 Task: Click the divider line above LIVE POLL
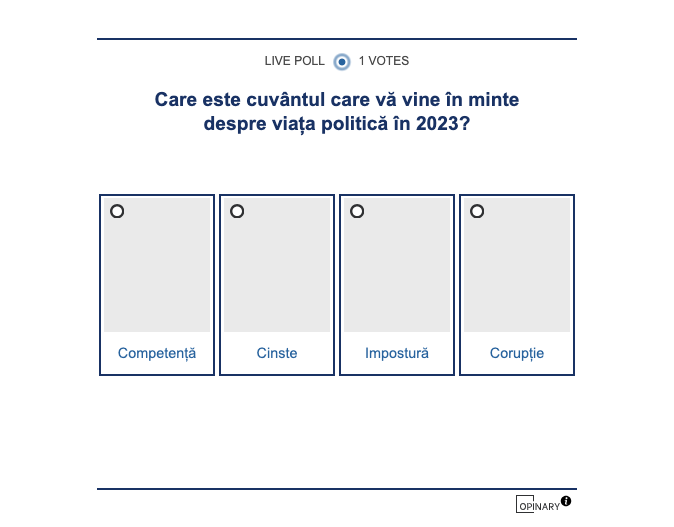(x=337, y=39)
